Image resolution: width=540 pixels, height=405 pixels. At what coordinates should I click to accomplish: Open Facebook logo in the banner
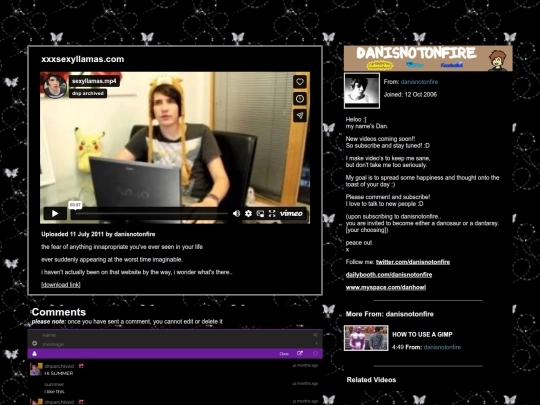pyautogui.click(x=451, y=65)
